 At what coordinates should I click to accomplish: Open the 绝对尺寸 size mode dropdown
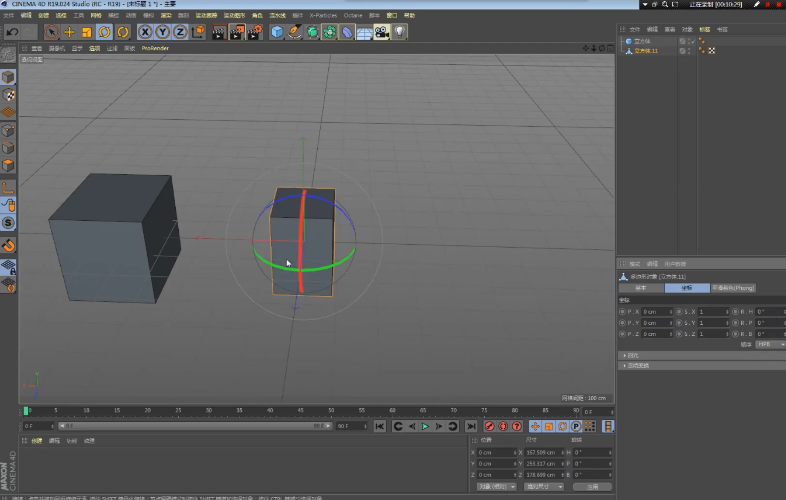543,486
